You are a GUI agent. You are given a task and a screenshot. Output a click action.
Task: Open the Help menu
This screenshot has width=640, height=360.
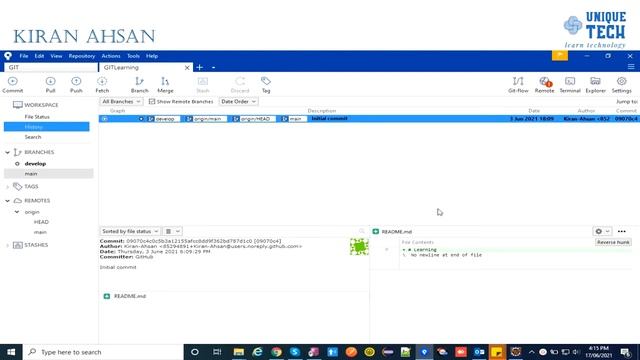point(152,56)
